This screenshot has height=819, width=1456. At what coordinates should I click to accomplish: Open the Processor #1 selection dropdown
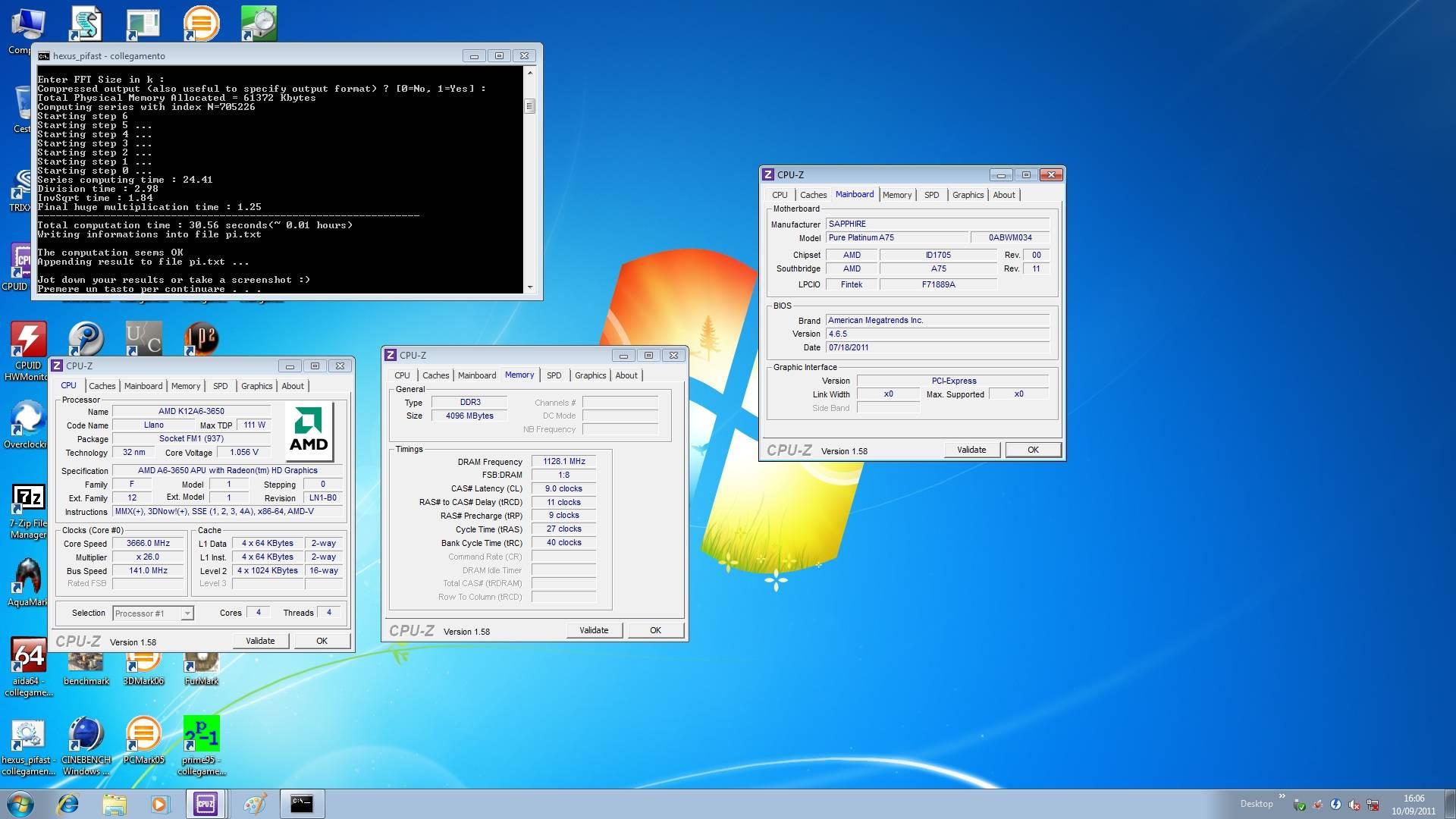click(153, 613)
